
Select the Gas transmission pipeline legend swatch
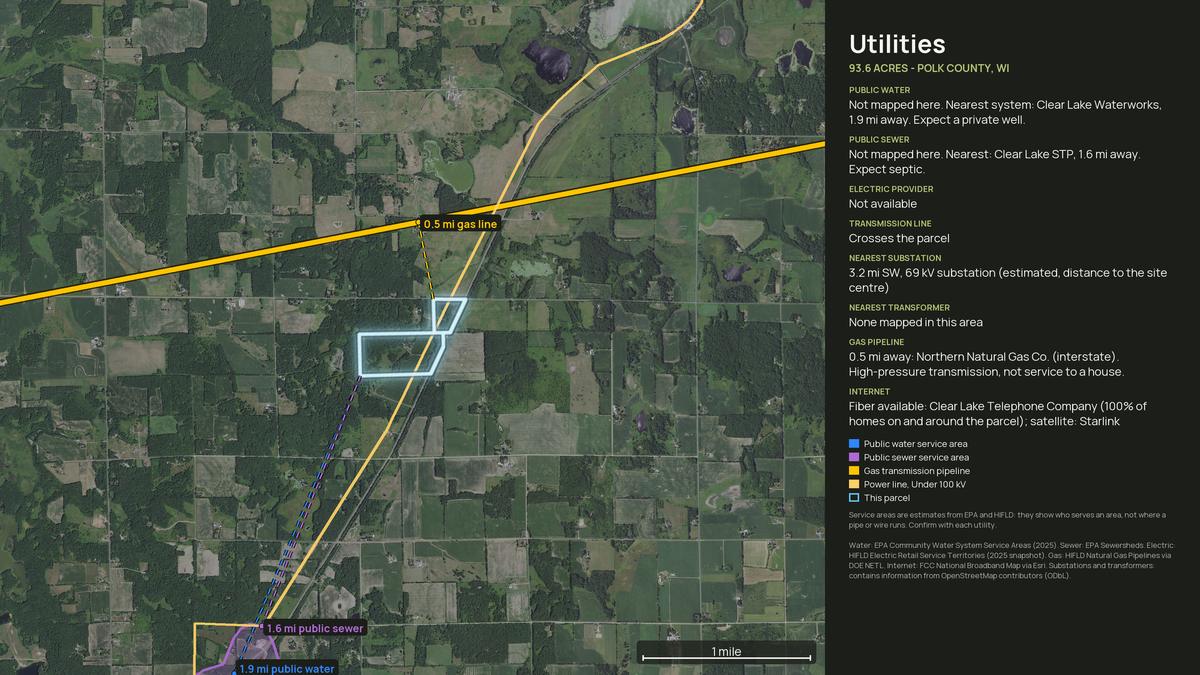point(854,471)
